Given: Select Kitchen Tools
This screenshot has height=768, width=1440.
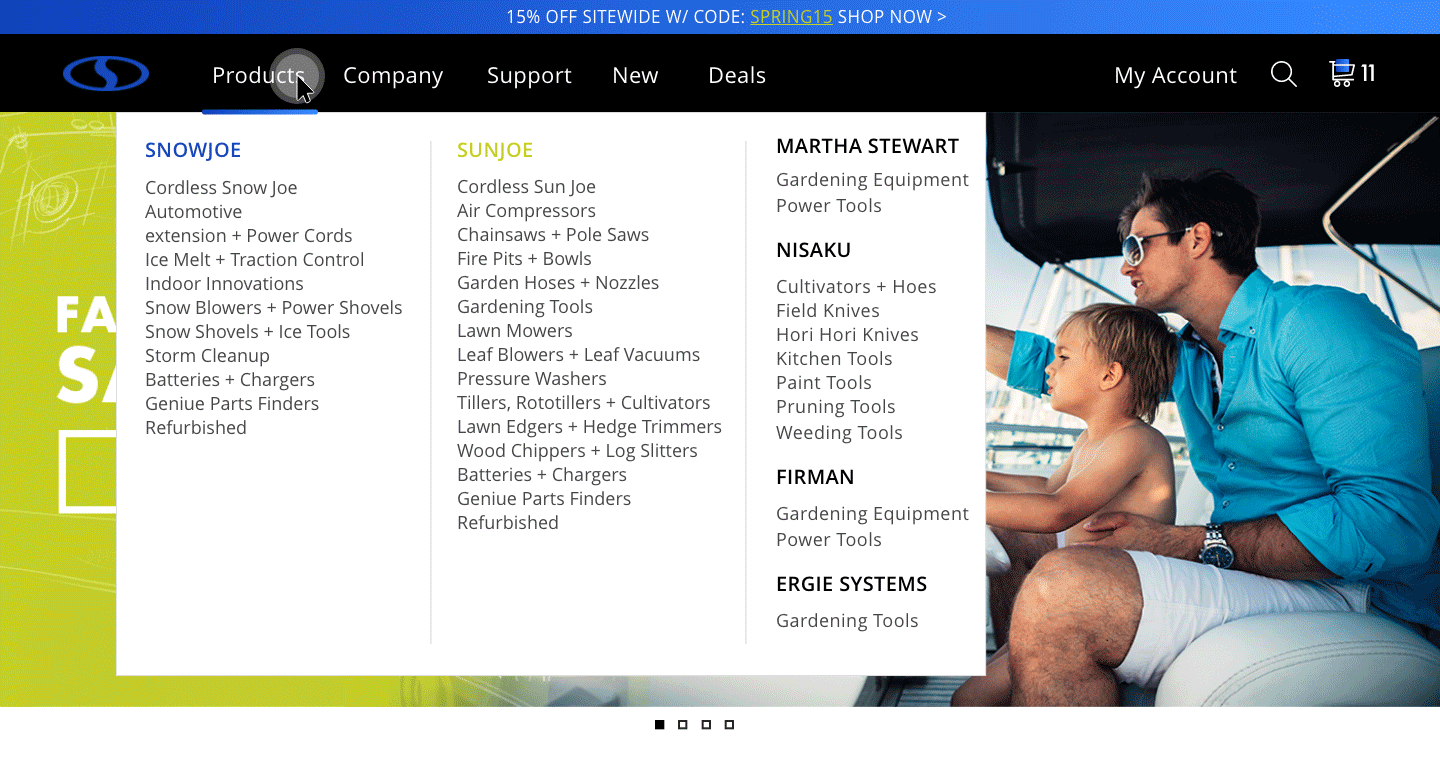Looking at the screenshot, I should pos(834,359).
